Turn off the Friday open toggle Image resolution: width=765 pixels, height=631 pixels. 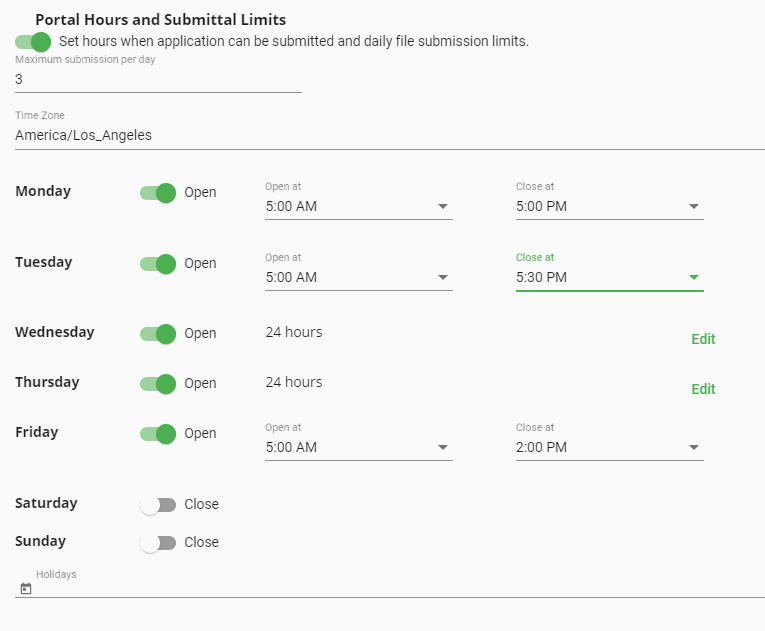pyautogui.click(x=158, y=434)
